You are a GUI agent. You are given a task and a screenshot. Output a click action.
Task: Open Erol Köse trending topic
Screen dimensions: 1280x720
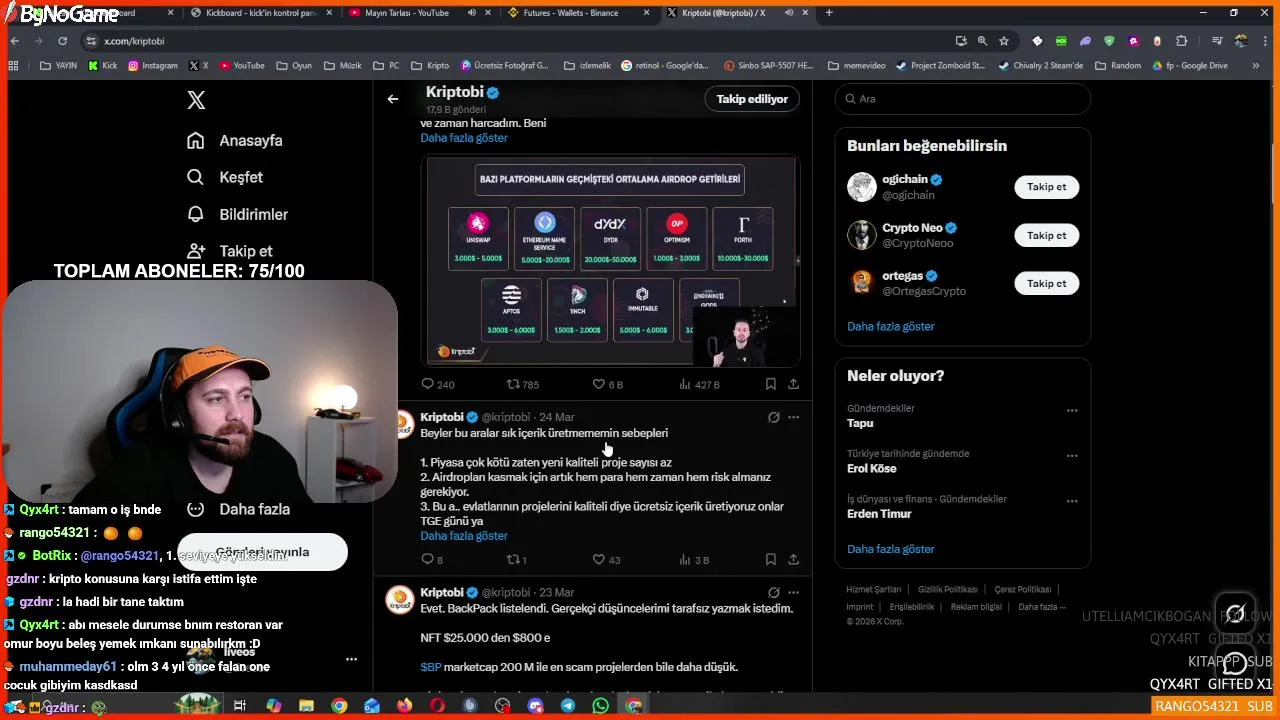tap(872, 468)
